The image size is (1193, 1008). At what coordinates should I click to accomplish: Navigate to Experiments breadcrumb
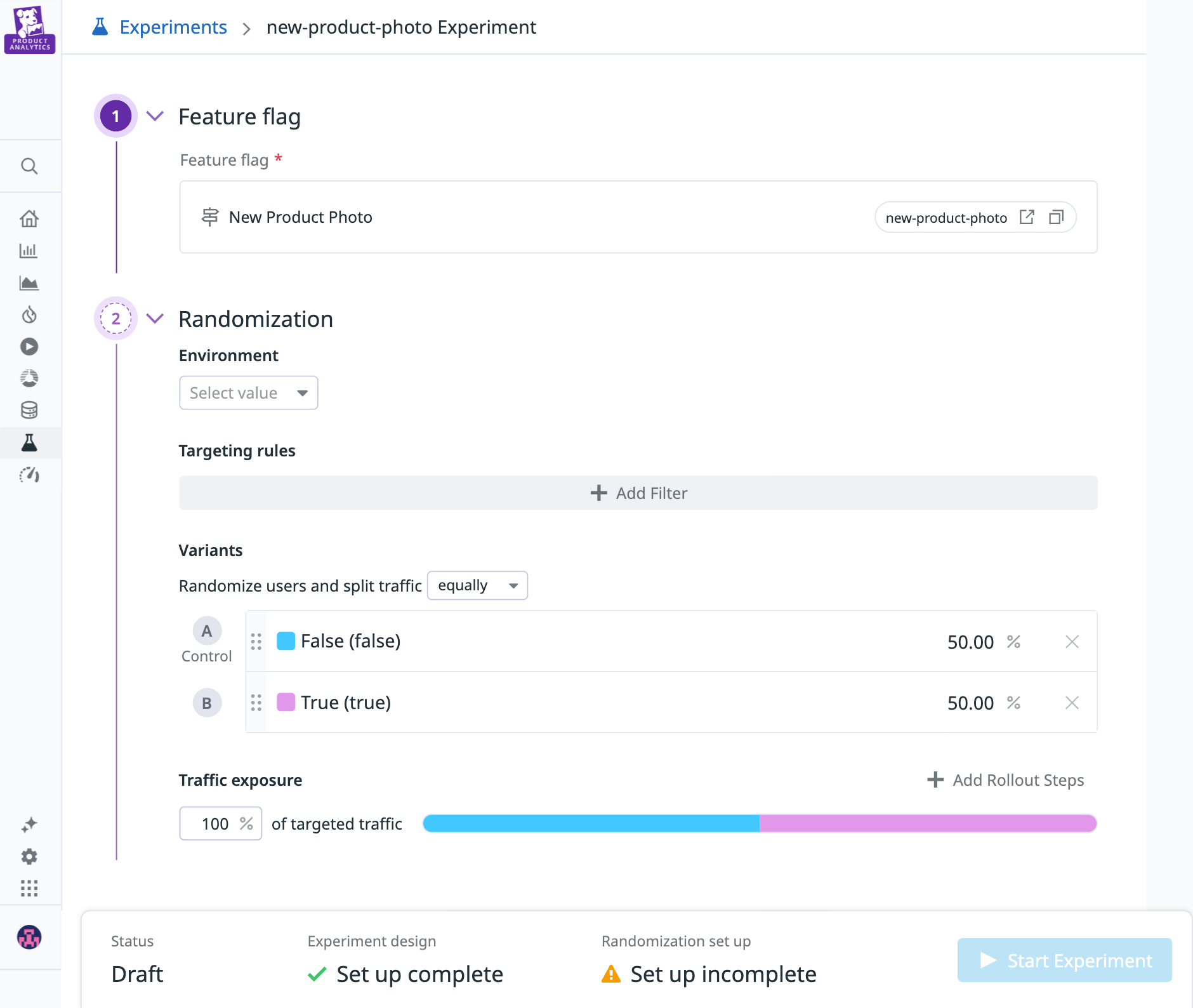pyautogui.click(x=174, y=27)
